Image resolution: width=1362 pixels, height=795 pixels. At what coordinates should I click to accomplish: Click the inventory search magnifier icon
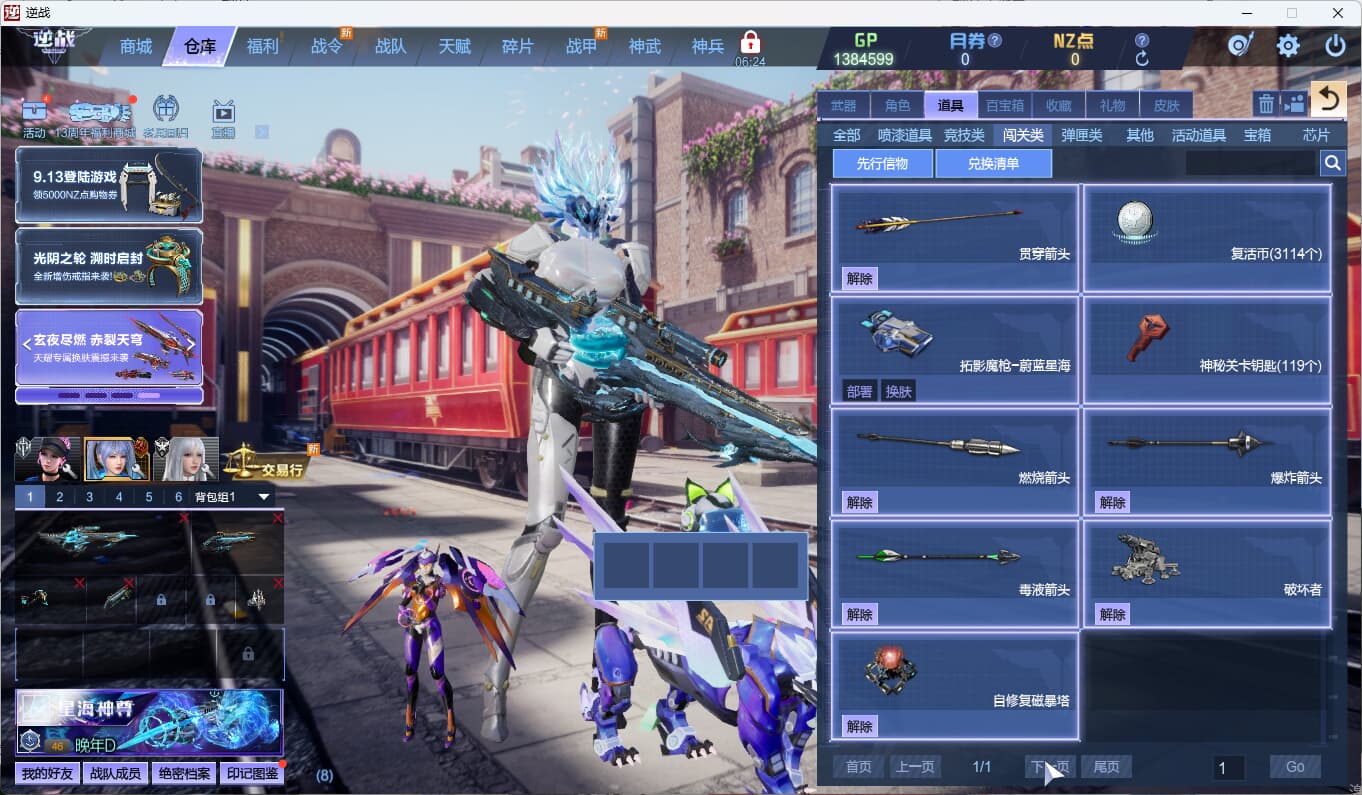click(x=1332, y=163)
